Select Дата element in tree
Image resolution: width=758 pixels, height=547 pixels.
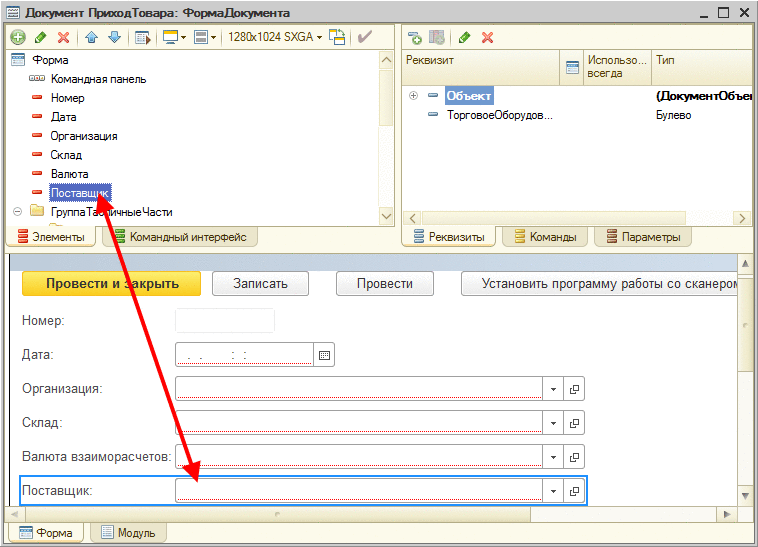63,117
